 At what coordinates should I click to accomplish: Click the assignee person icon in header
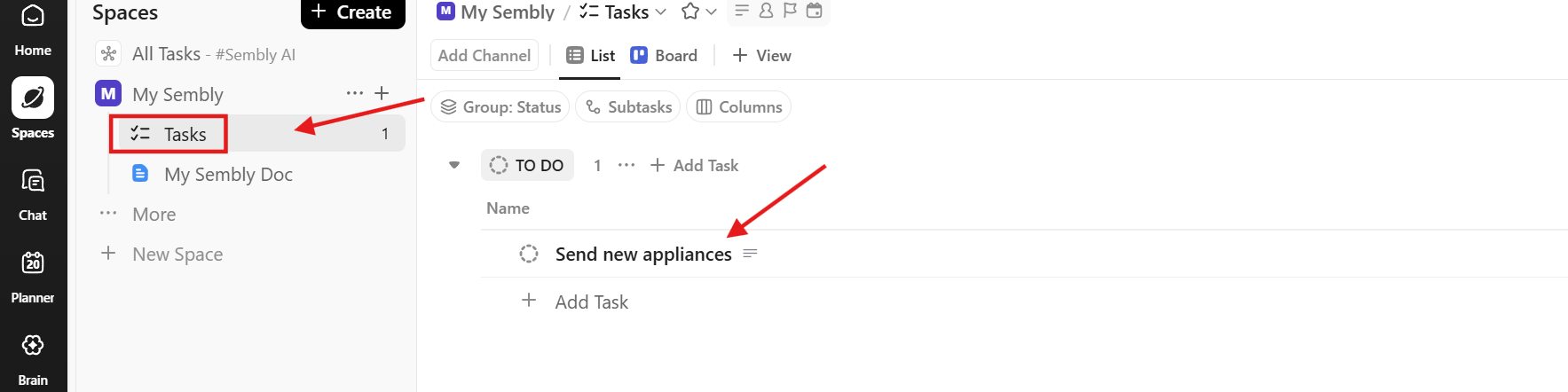pyautogui.click(x=766, y=11)
